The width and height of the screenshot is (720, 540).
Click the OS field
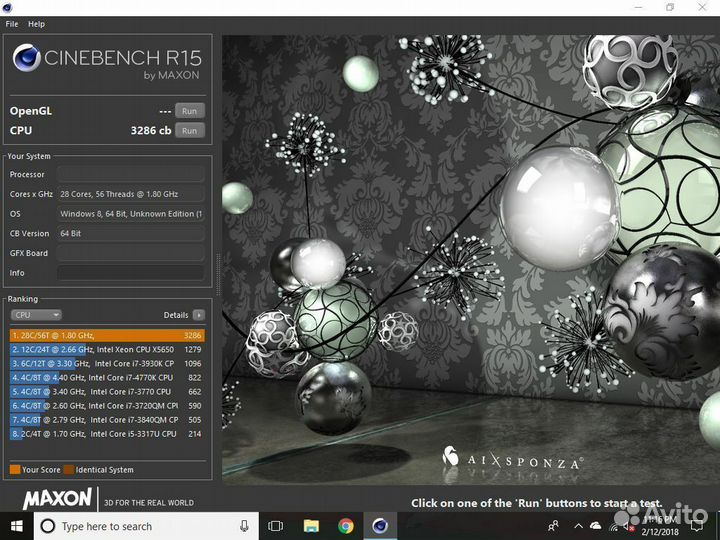pyautogui.click(x=130, y=214)
